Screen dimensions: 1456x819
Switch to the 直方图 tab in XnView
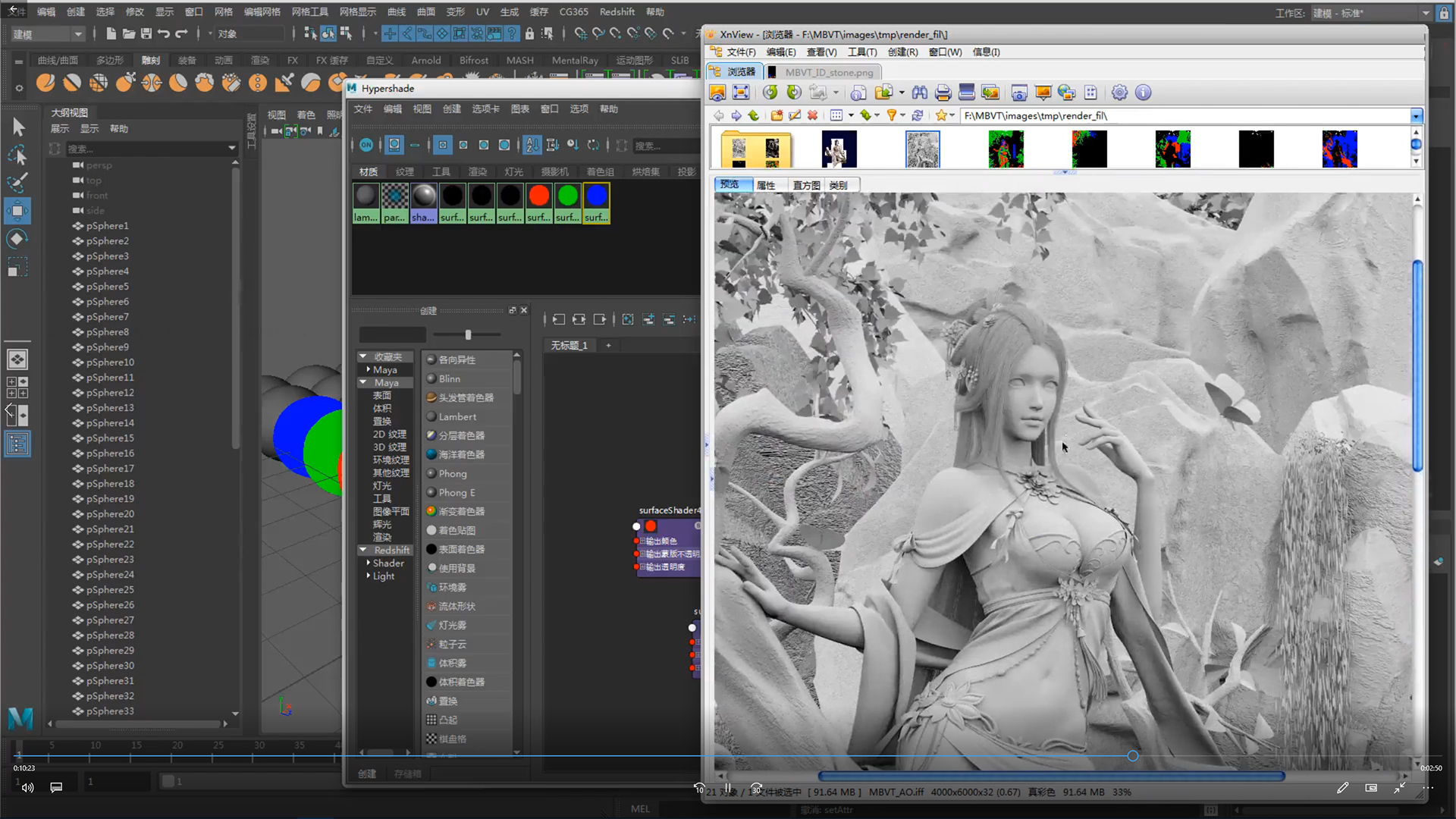click(806, 185)
